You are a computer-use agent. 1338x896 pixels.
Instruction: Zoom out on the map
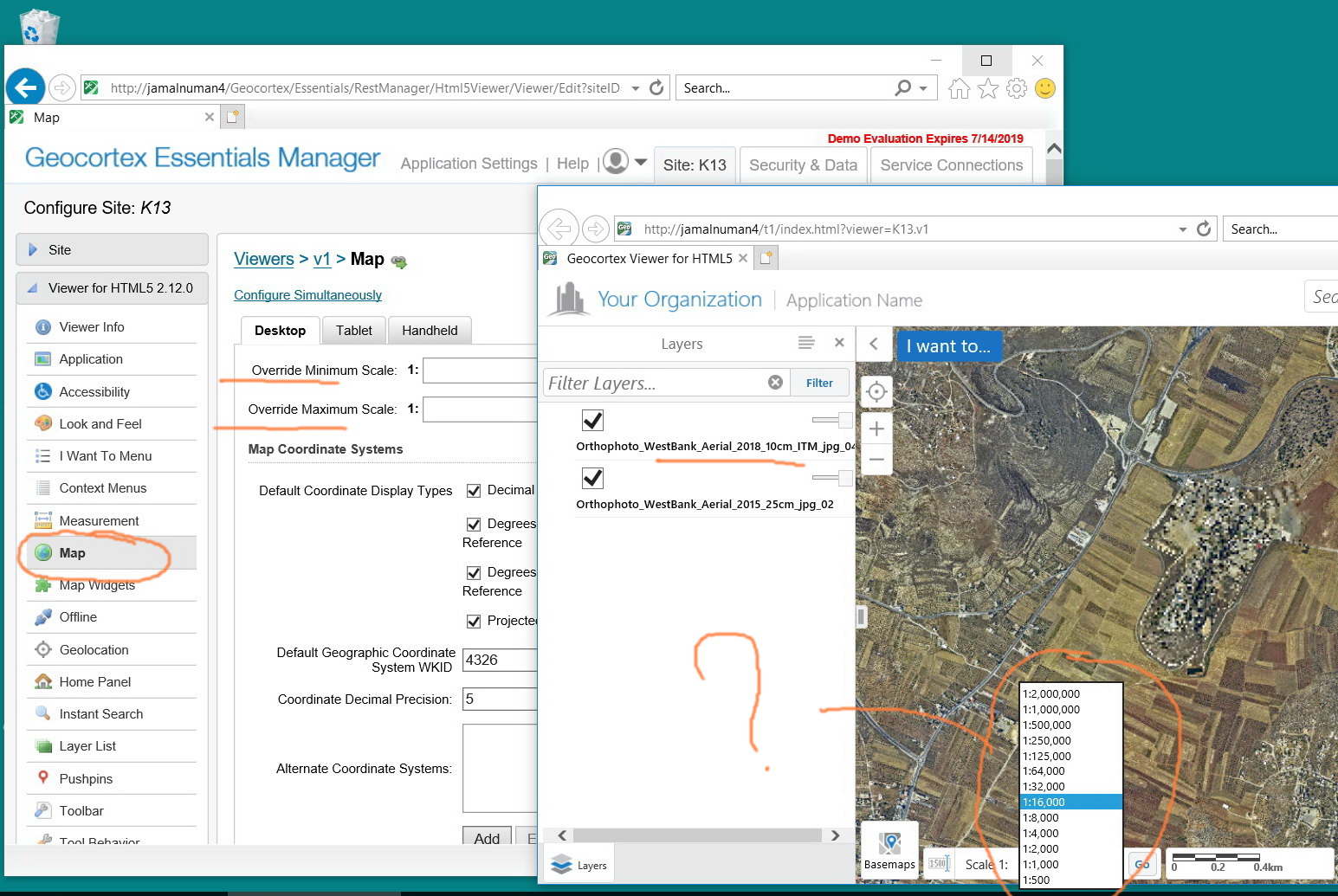(876, 460)
